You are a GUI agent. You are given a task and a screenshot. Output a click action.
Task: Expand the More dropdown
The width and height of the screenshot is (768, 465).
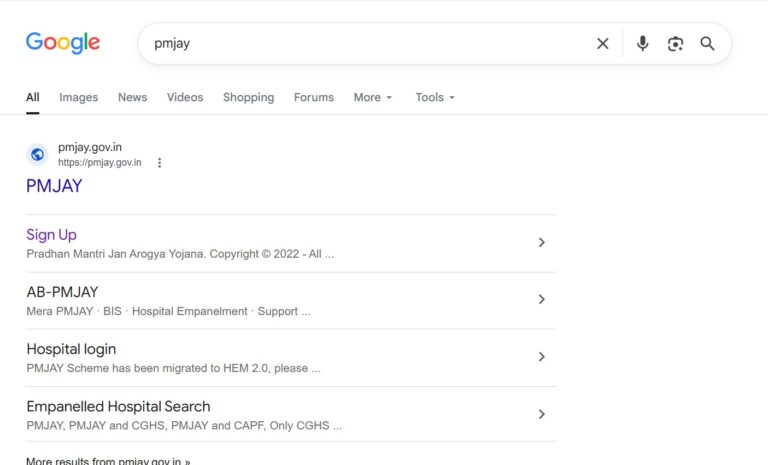[x=373, y=97]
